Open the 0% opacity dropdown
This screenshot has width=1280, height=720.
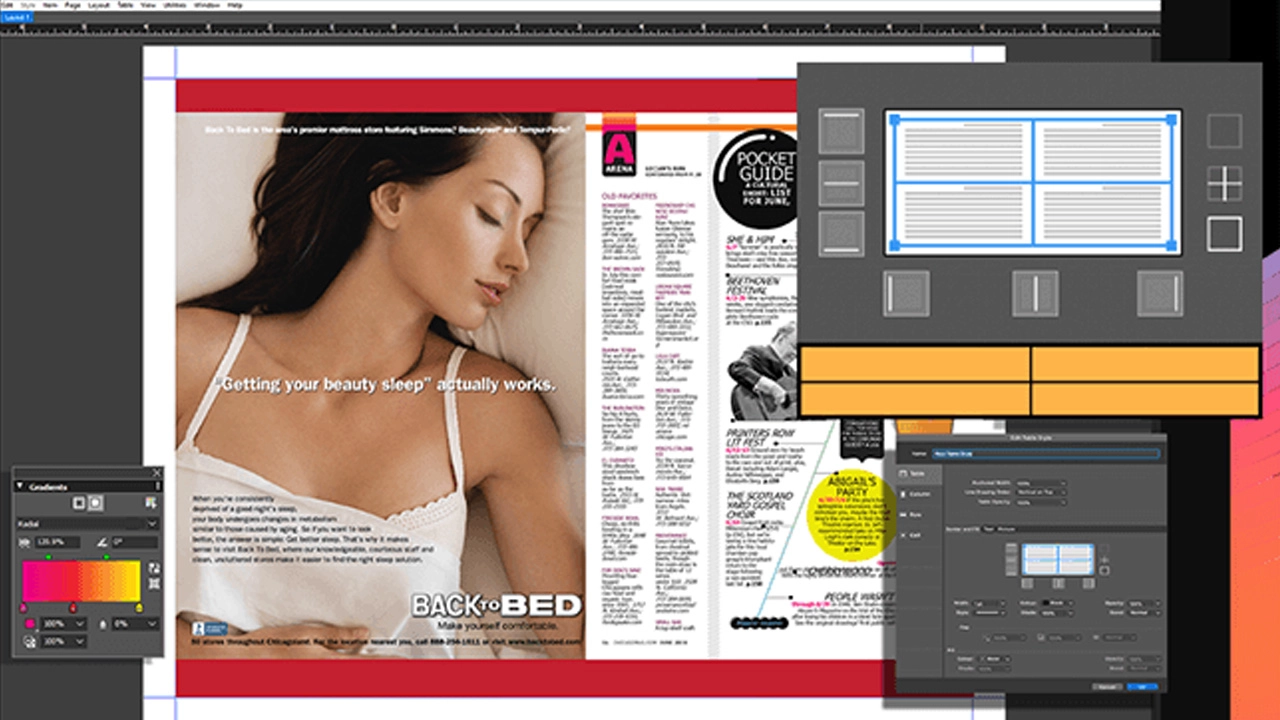click(135, 624)
